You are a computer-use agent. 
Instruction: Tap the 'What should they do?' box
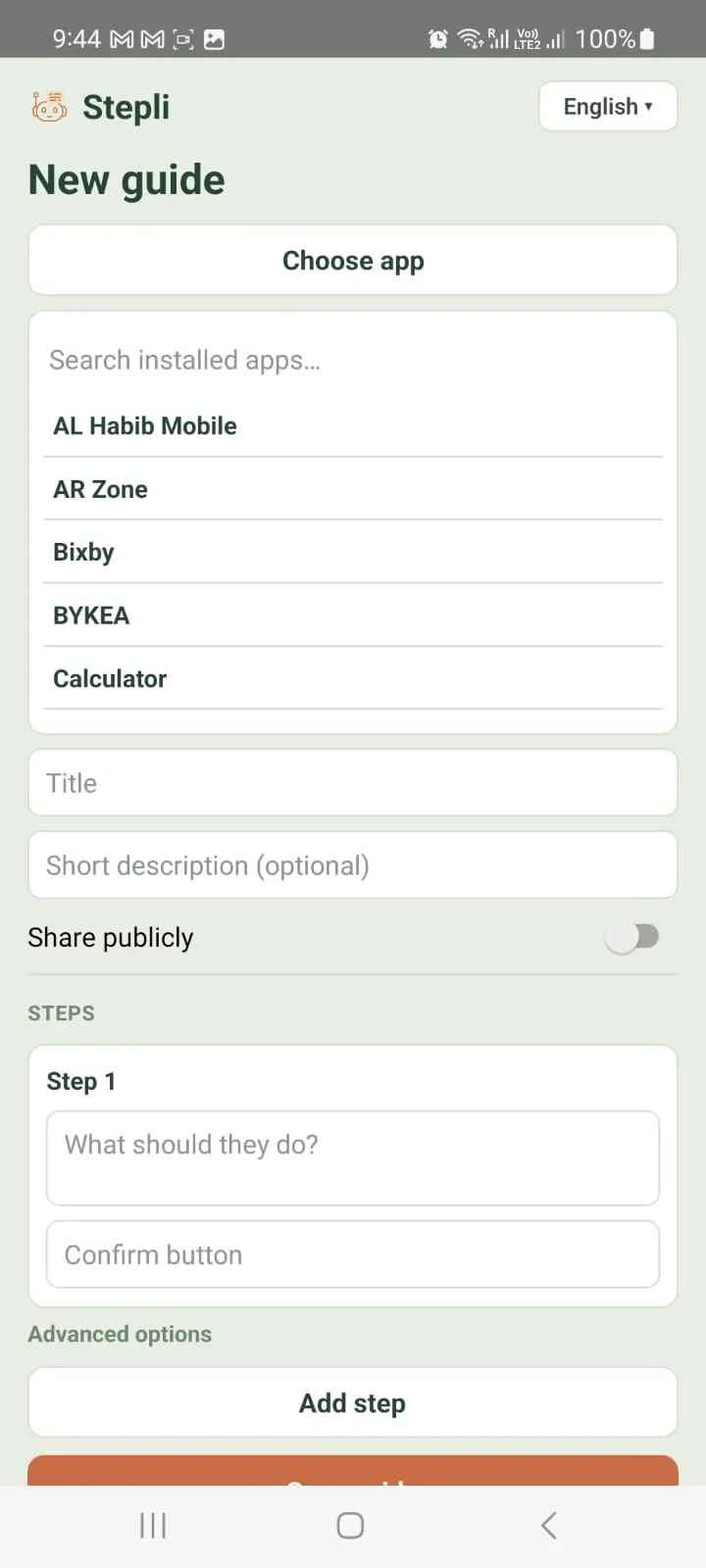[353, 1158]
